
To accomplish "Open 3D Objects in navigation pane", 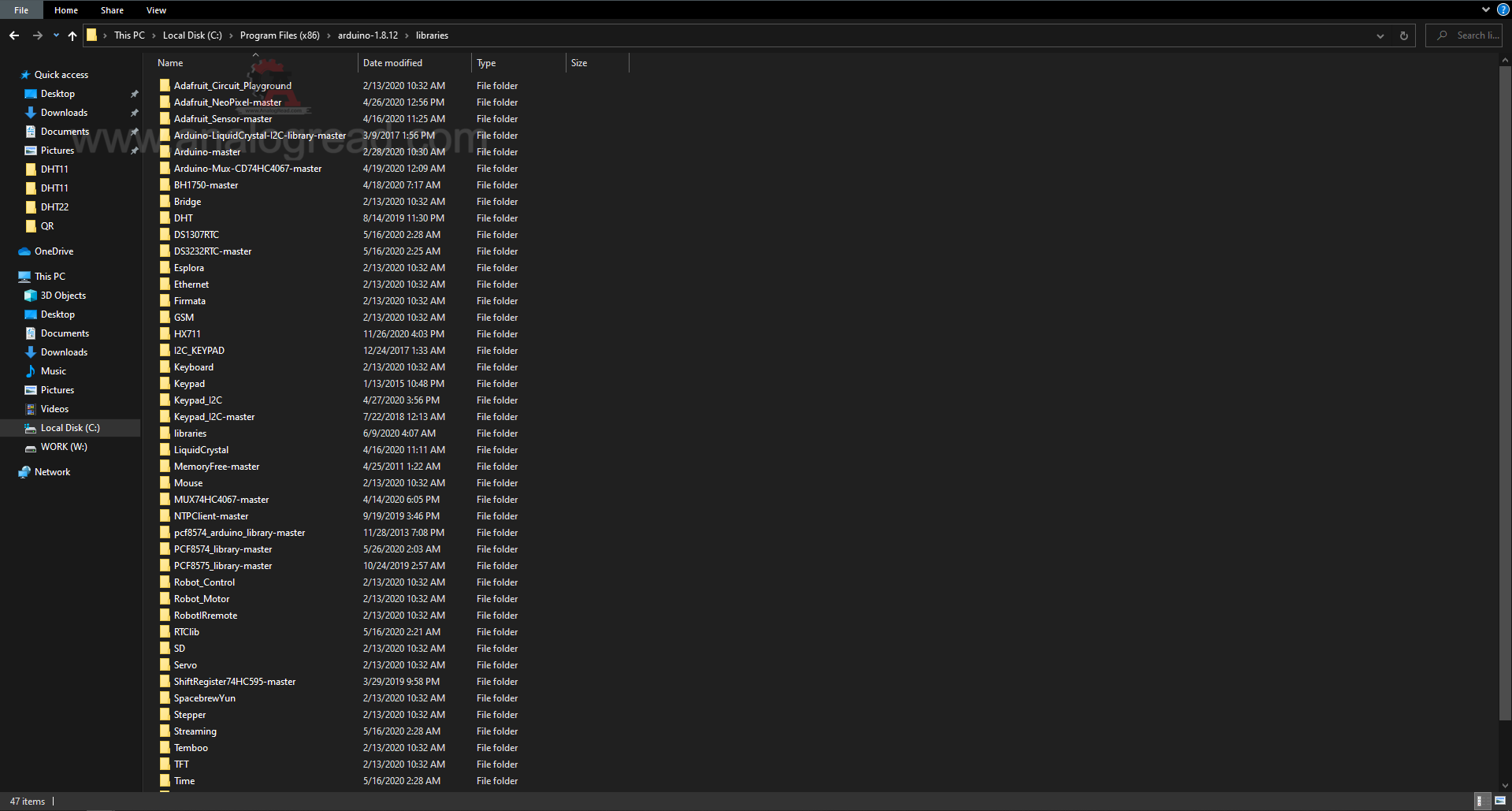I will [x=63, y=296].
